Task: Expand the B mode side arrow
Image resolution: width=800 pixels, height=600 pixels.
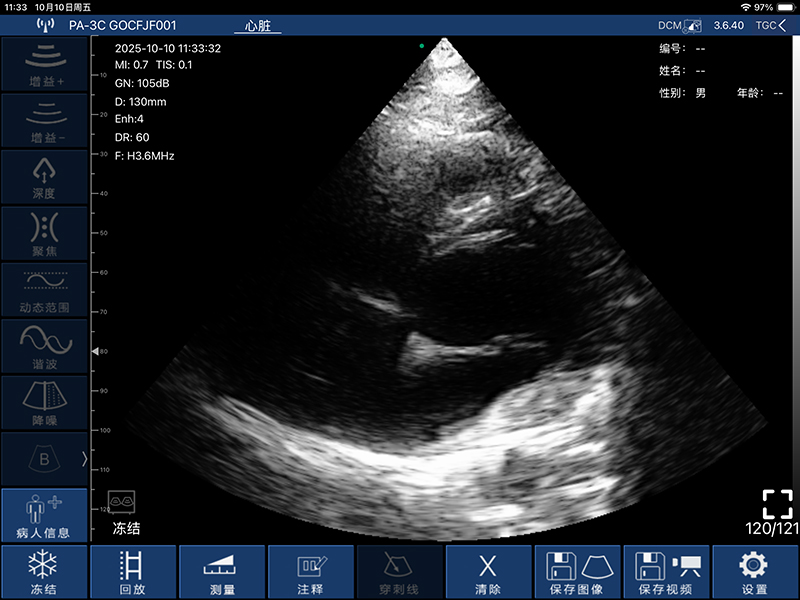Action: pos(84,459)
